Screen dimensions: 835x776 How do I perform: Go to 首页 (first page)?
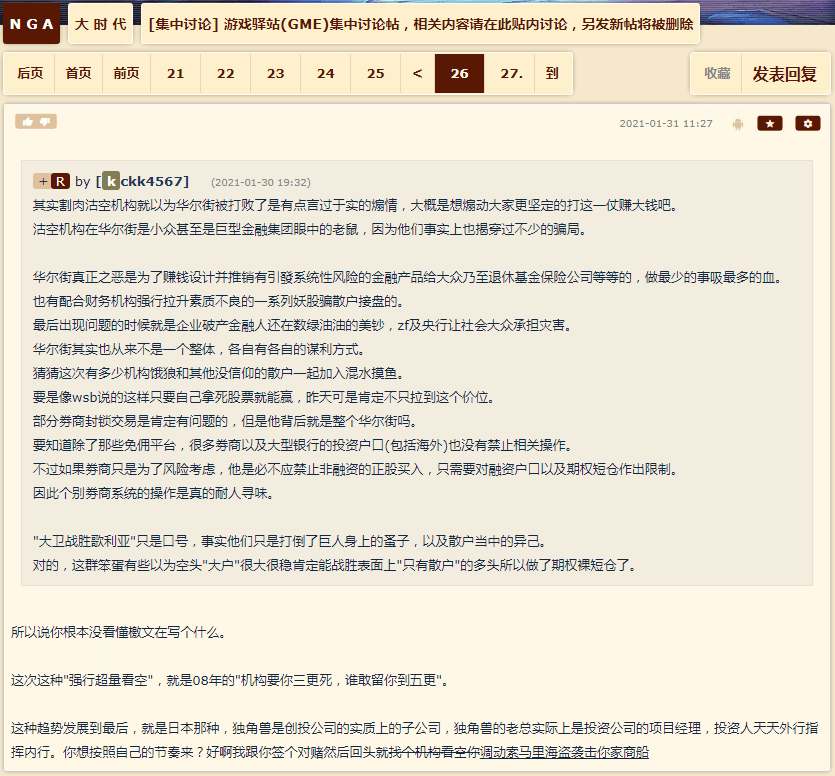[78, 73]
